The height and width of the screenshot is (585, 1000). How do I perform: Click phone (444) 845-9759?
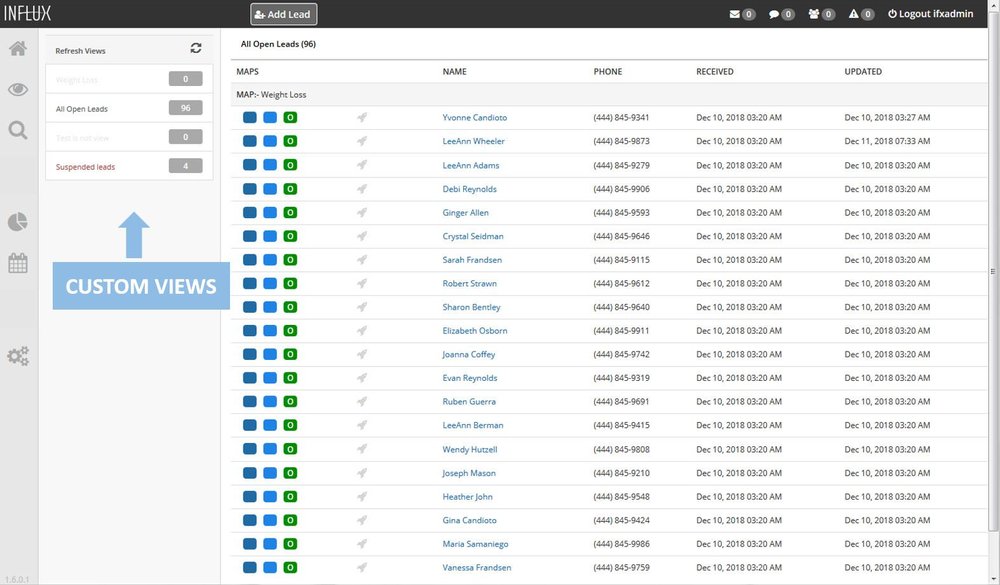pyautogui.click(x=621, y=567)
